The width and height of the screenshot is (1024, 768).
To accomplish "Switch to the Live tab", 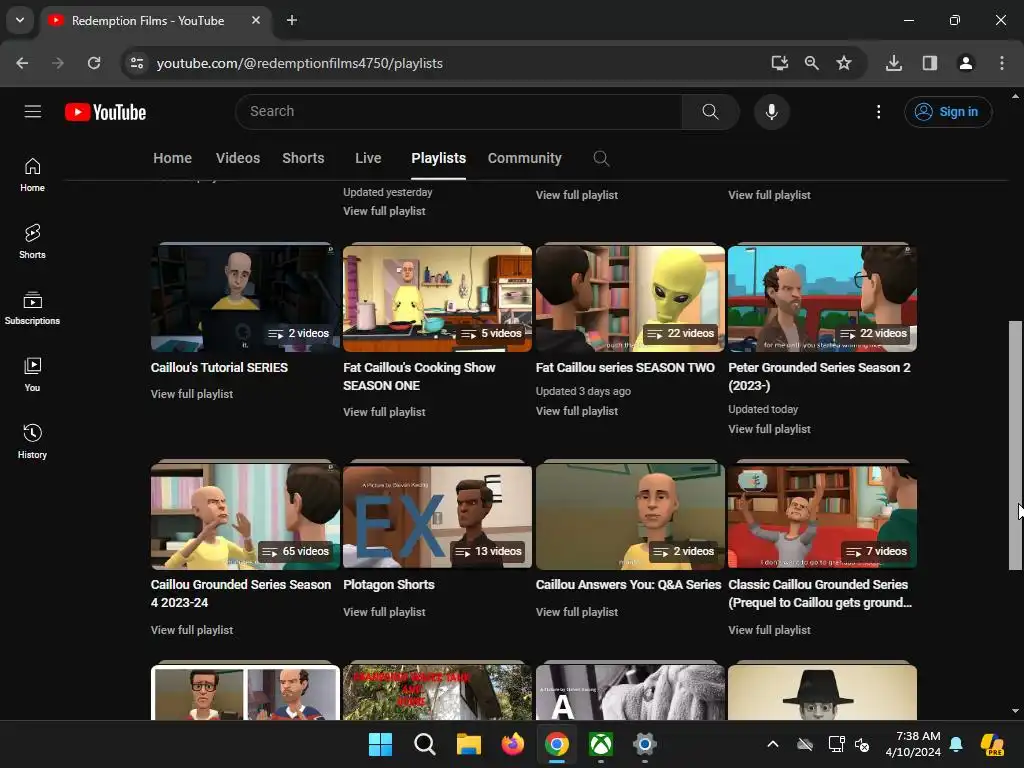I will coord(368,158).
